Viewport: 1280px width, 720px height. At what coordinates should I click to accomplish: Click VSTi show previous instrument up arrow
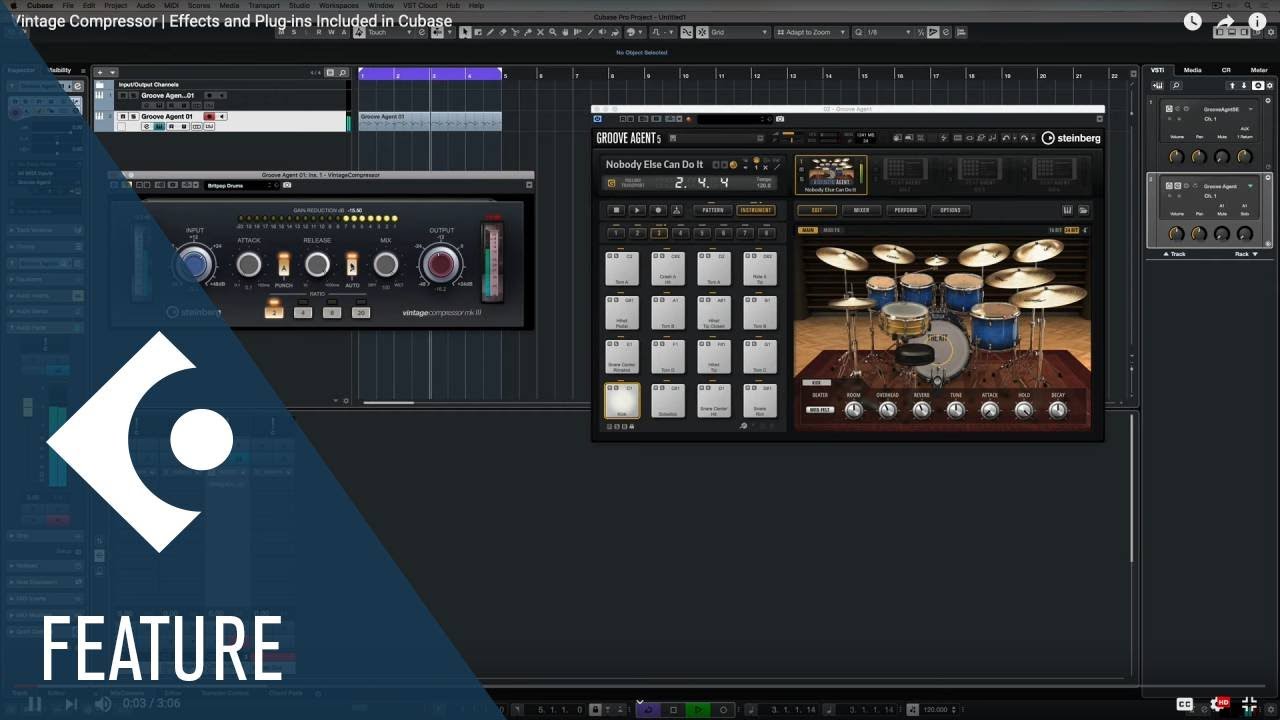(1232, 86)
